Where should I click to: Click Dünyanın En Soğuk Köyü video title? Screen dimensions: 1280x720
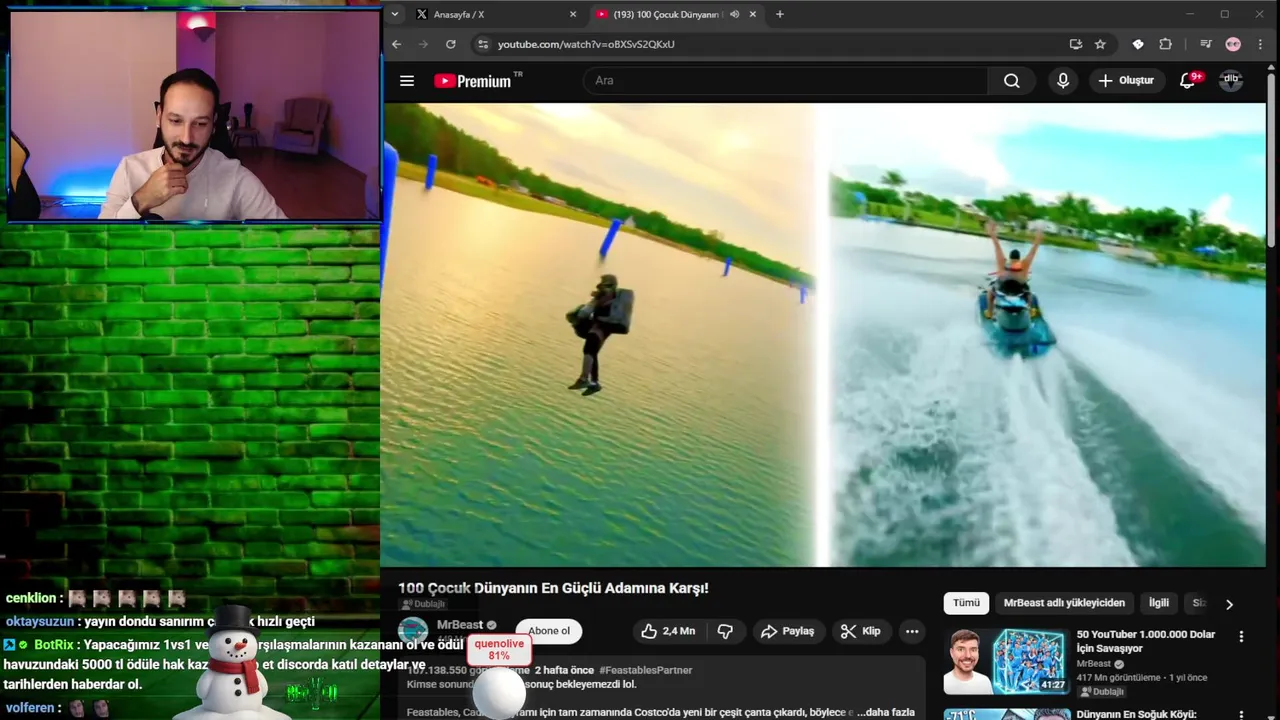(x=1139, y=714)
